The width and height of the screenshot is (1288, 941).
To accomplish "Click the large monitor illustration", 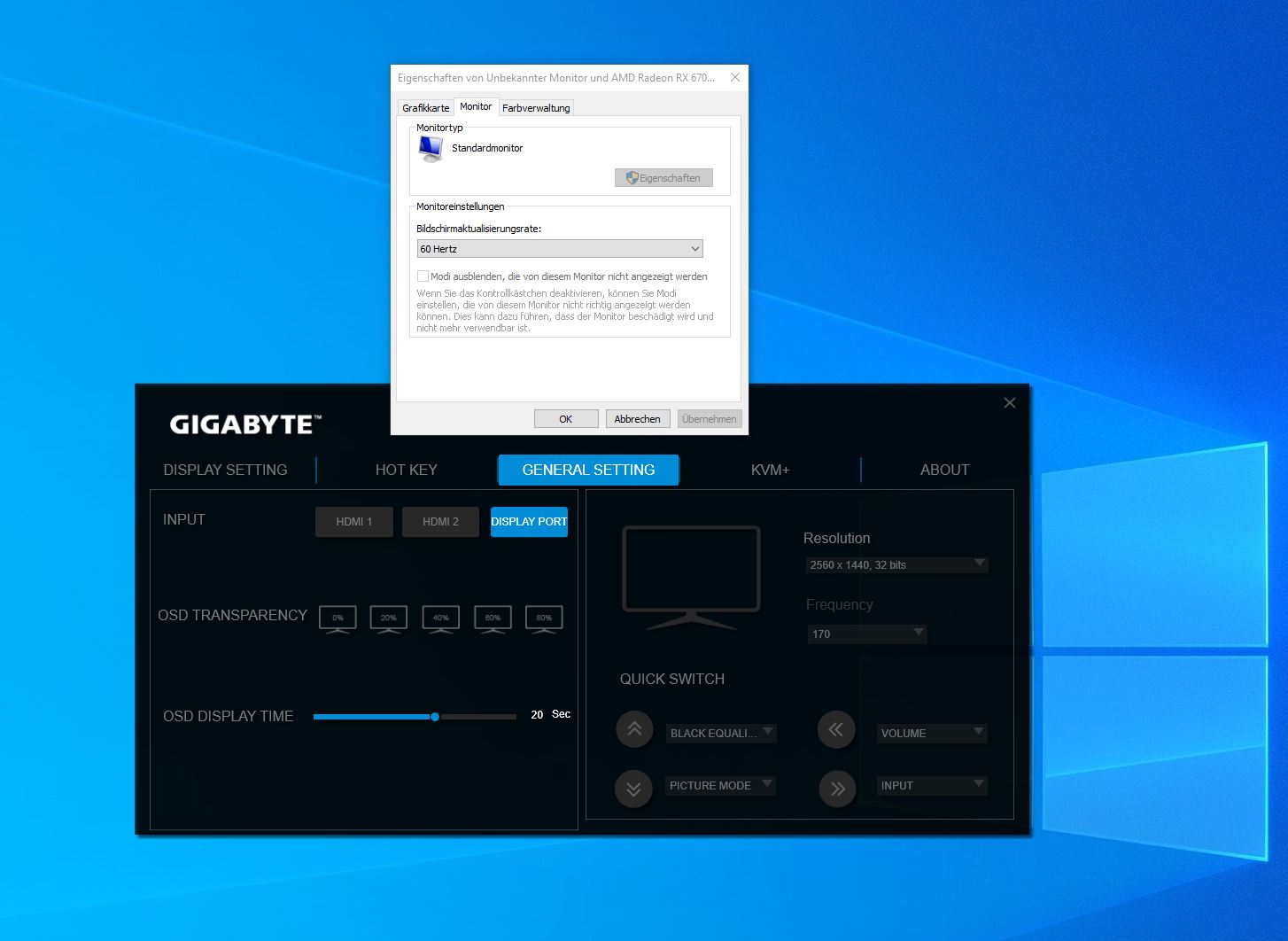I will tap(692, 577).
